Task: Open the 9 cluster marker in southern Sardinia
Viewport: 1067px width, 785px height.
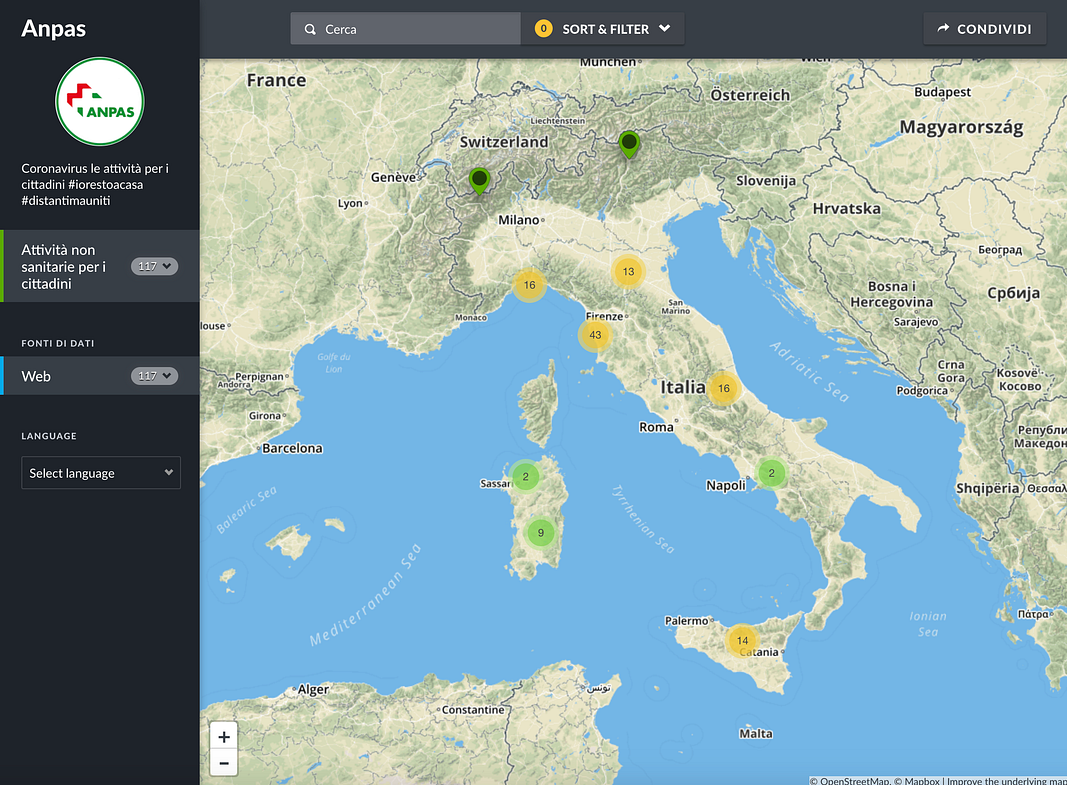Action: coord(540,533)
